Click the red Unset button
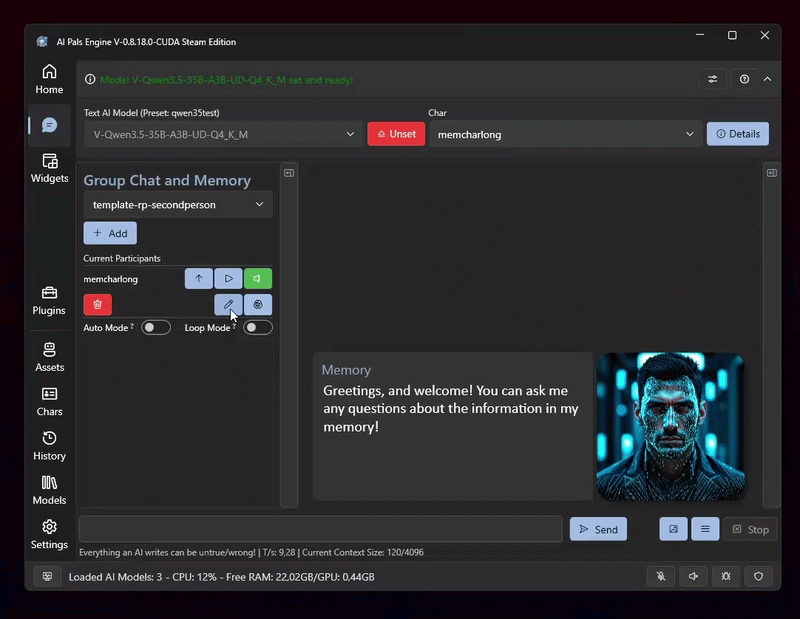 (396, 134)
